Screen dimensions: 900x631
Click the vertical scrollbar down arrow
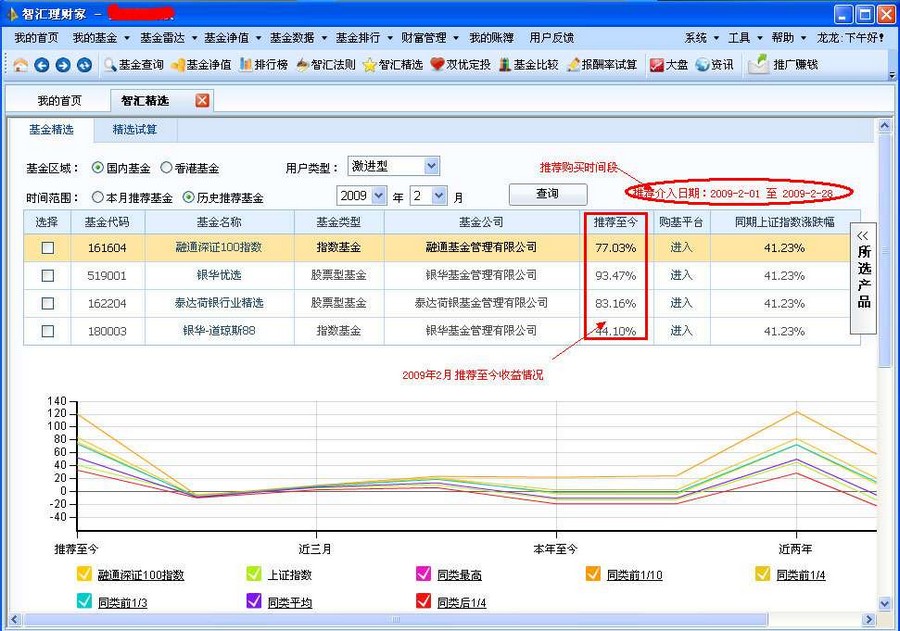tap(884, 603)
